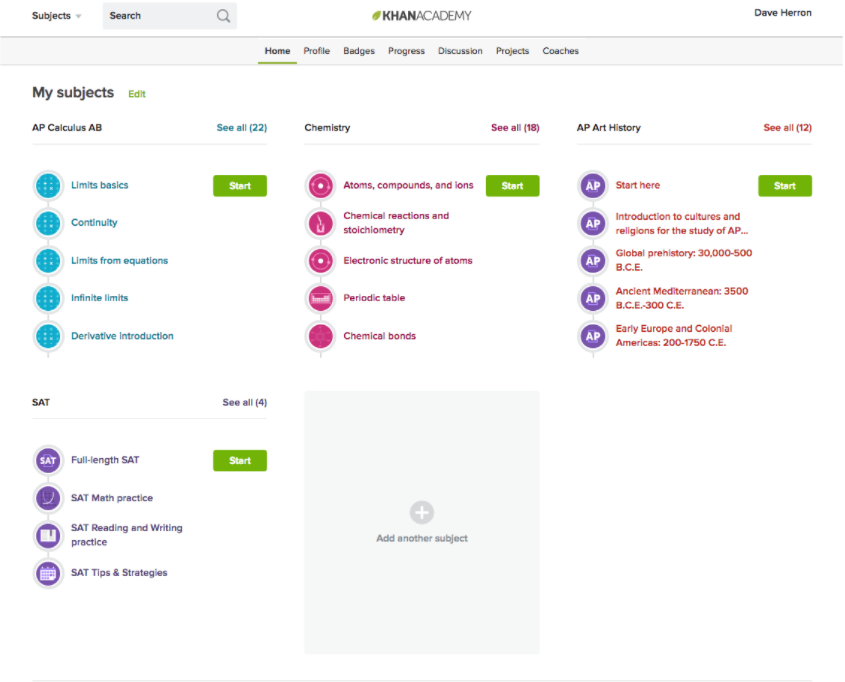Open the Continuity topic link
The image size is (845, 682).
pyautogui.click(x=94, y=222)
